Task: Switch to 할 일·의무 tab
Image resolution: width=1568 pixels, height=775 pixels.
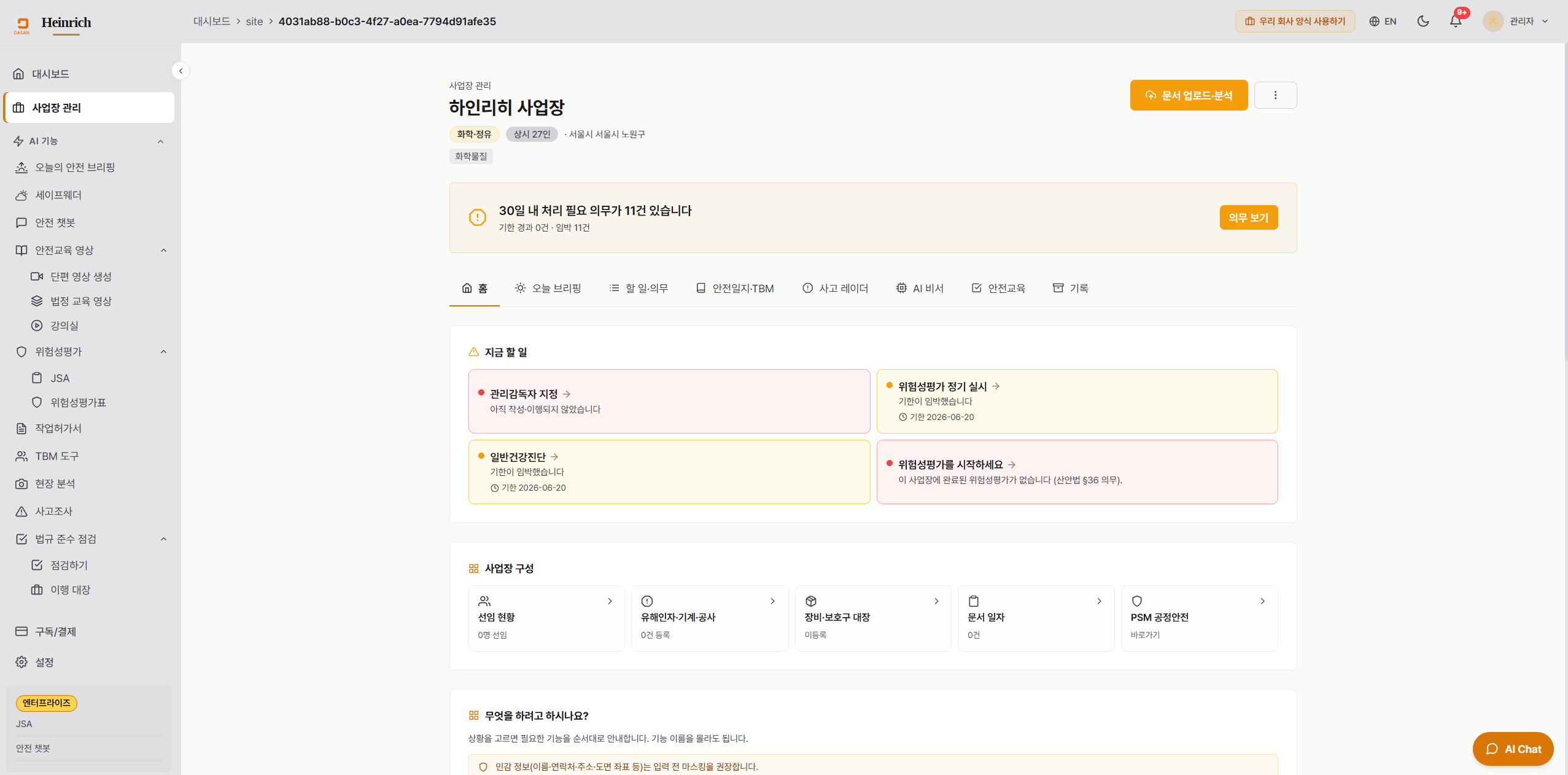Action: pyautogui.click(x=638, y=288)
